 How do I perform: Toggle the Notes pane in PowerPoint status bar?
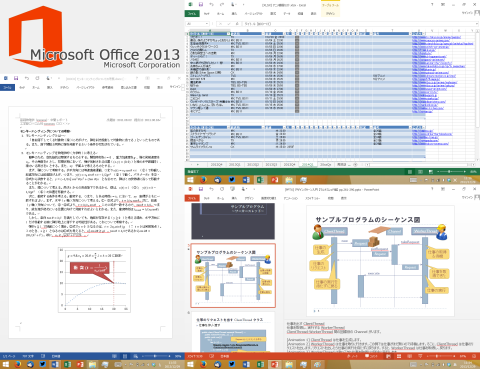pyautogui.click(x=351, y=356)
